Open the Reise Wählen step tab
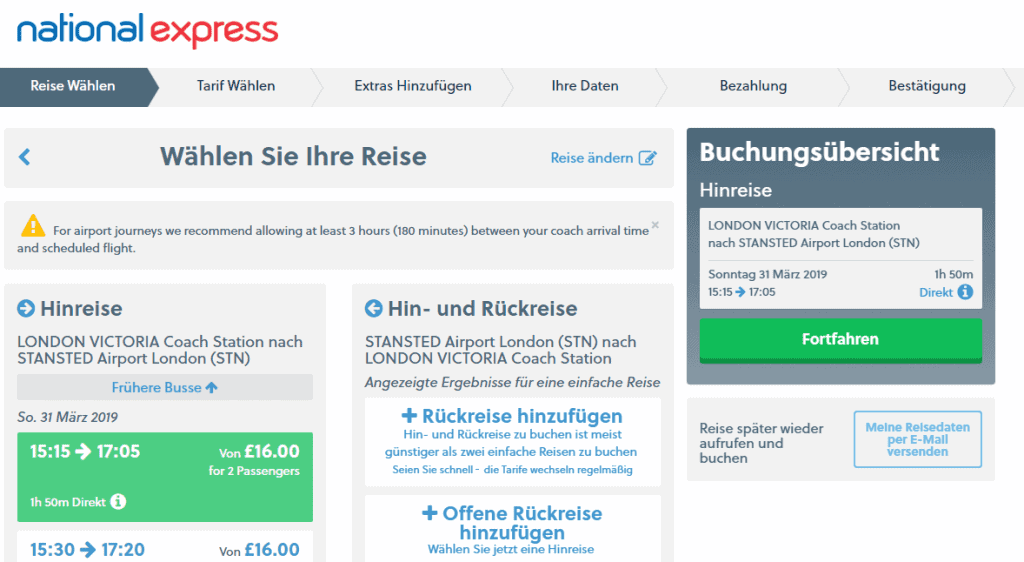 [x=72, y=86]
